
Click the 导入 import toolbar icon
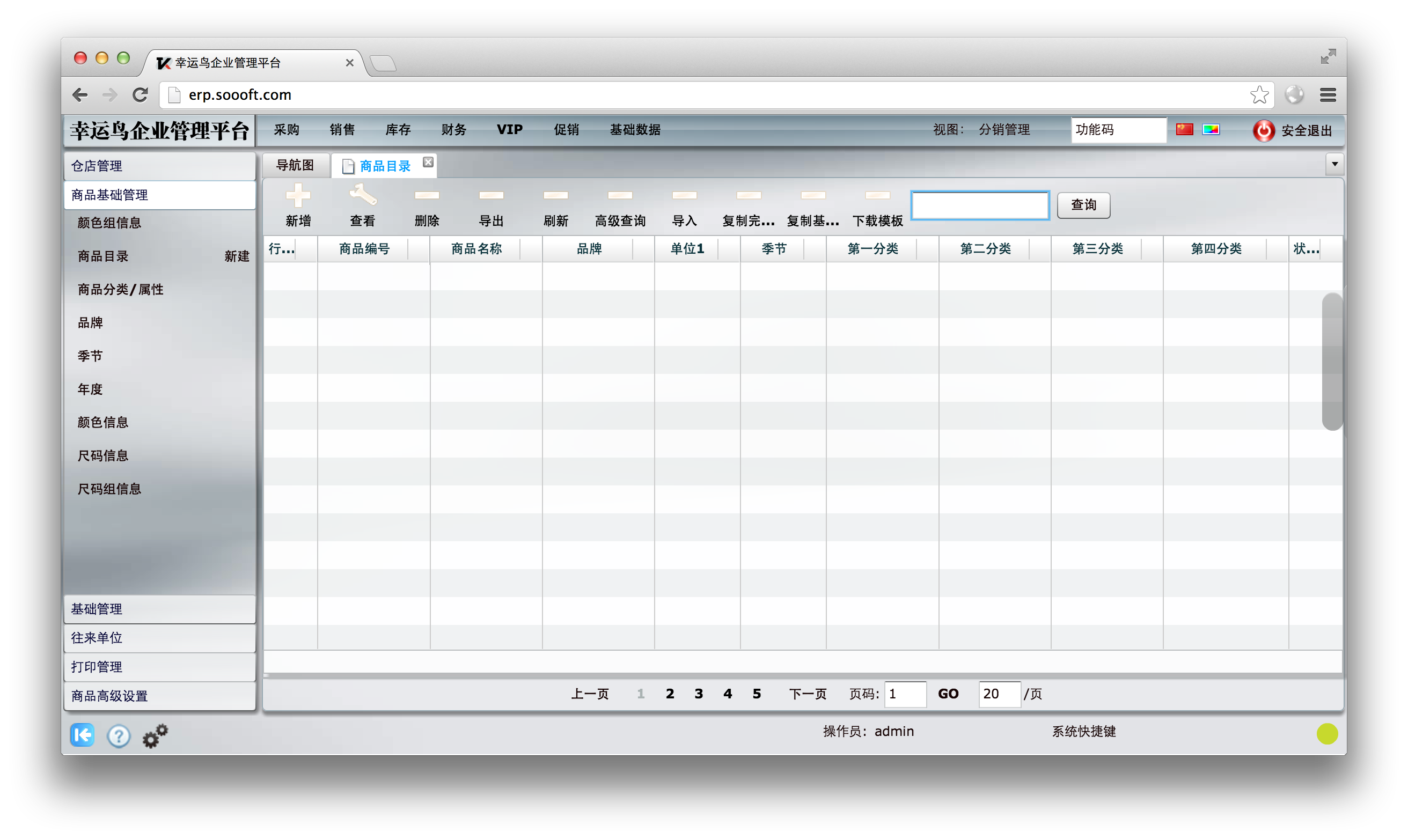pos(684,195)
